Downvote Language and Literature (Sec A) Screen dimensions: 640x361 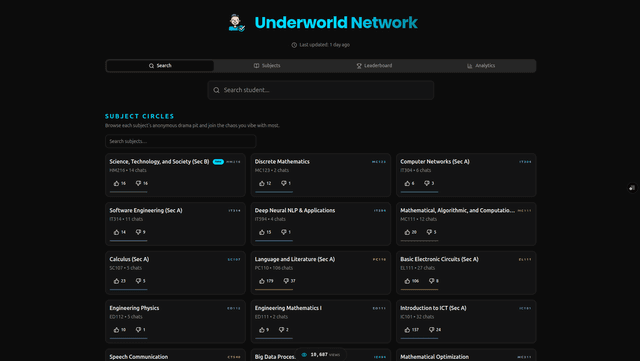290,281
